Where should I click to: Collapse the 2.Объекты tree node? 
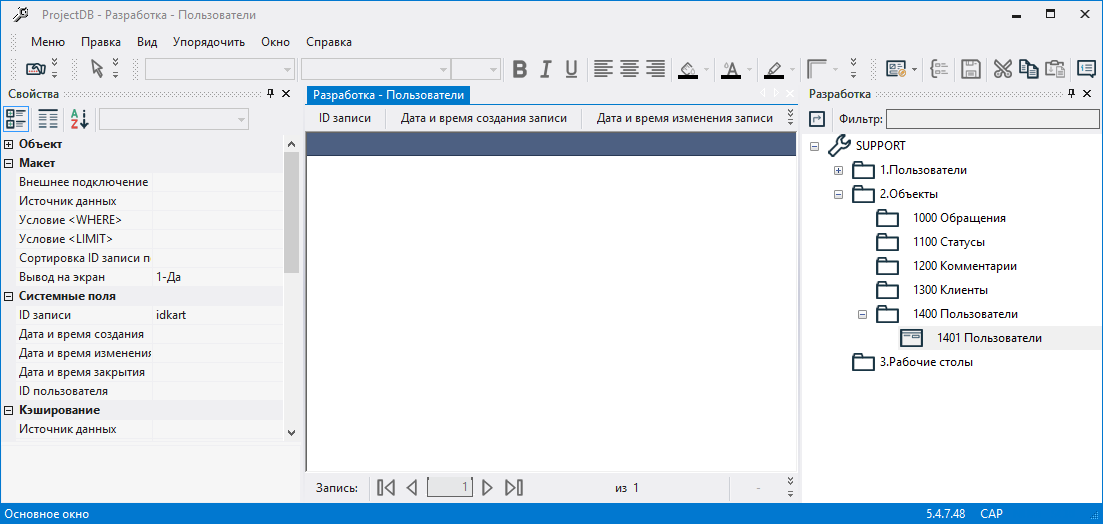pos(839,194)
